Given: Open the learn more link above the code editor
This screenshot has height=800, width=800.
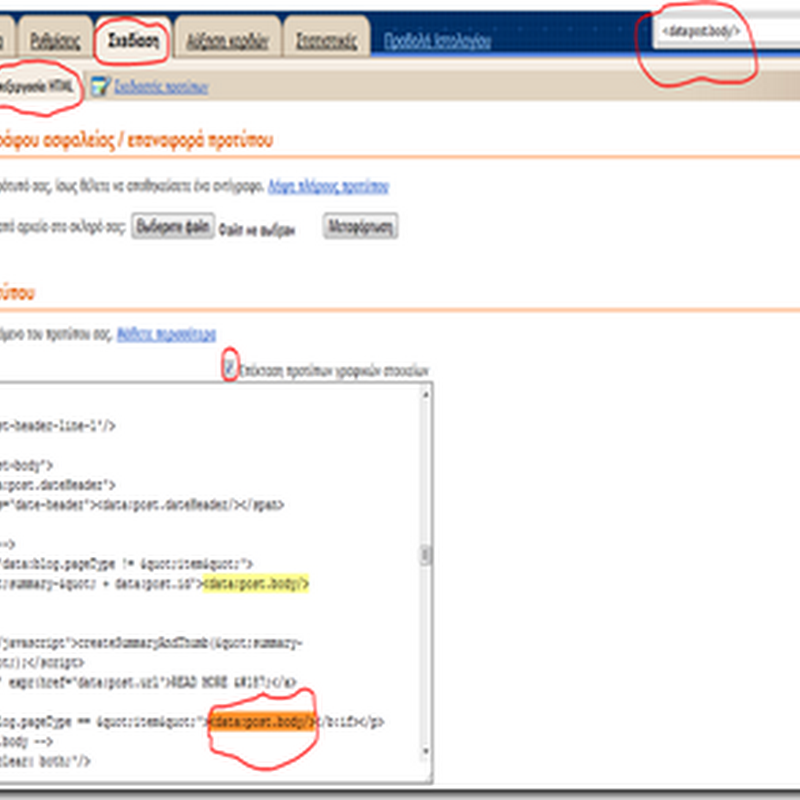Looking at the screenshot, I should tap(166, 334).
